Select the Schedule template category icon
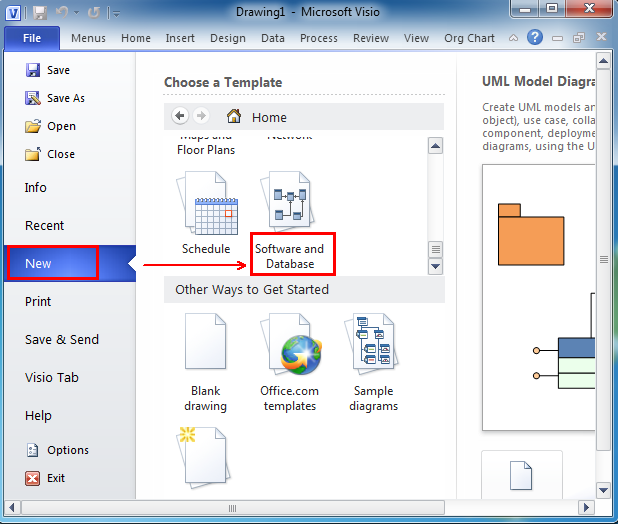 point(208,204)
